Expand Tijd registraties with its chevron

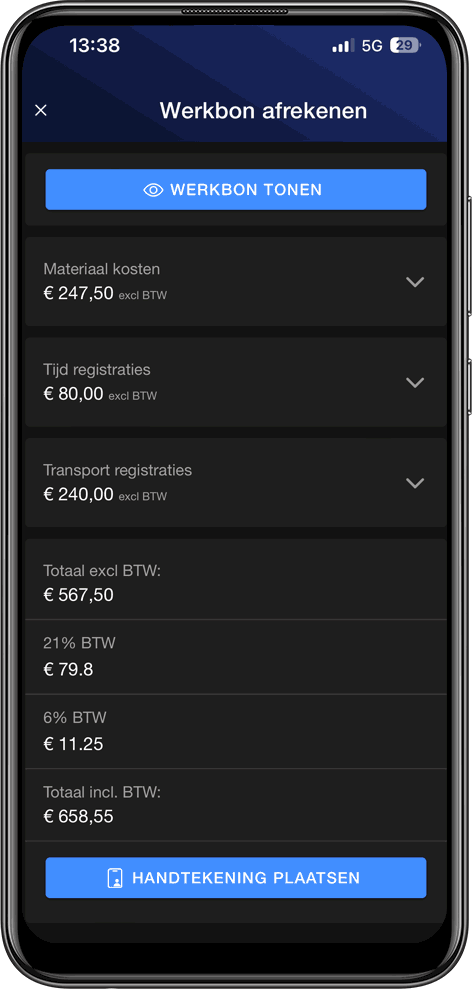415,382
